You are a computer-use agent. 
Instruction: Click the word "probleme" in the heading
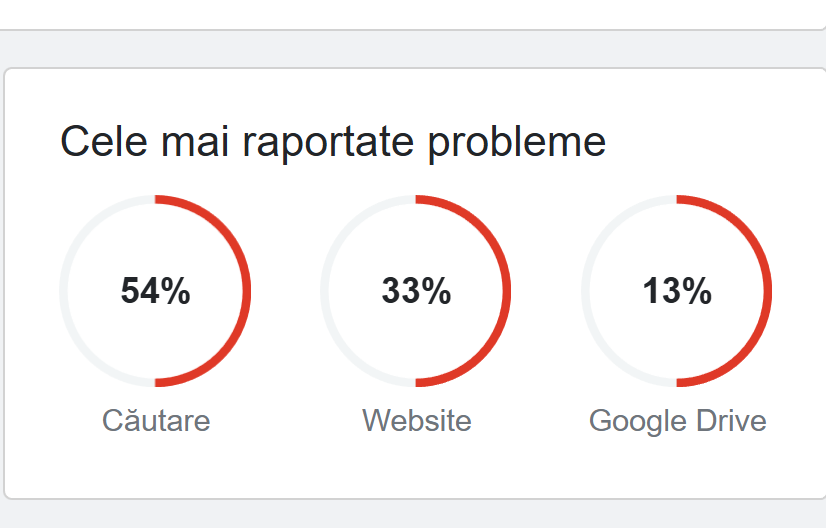(517, 143)
